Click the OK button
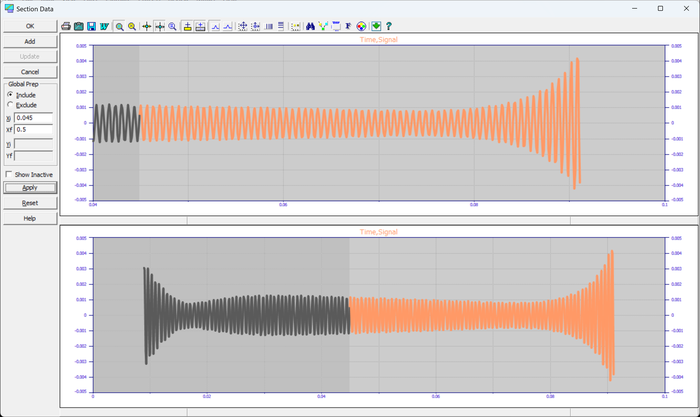700x417 pixels. [x=30, y=26]
